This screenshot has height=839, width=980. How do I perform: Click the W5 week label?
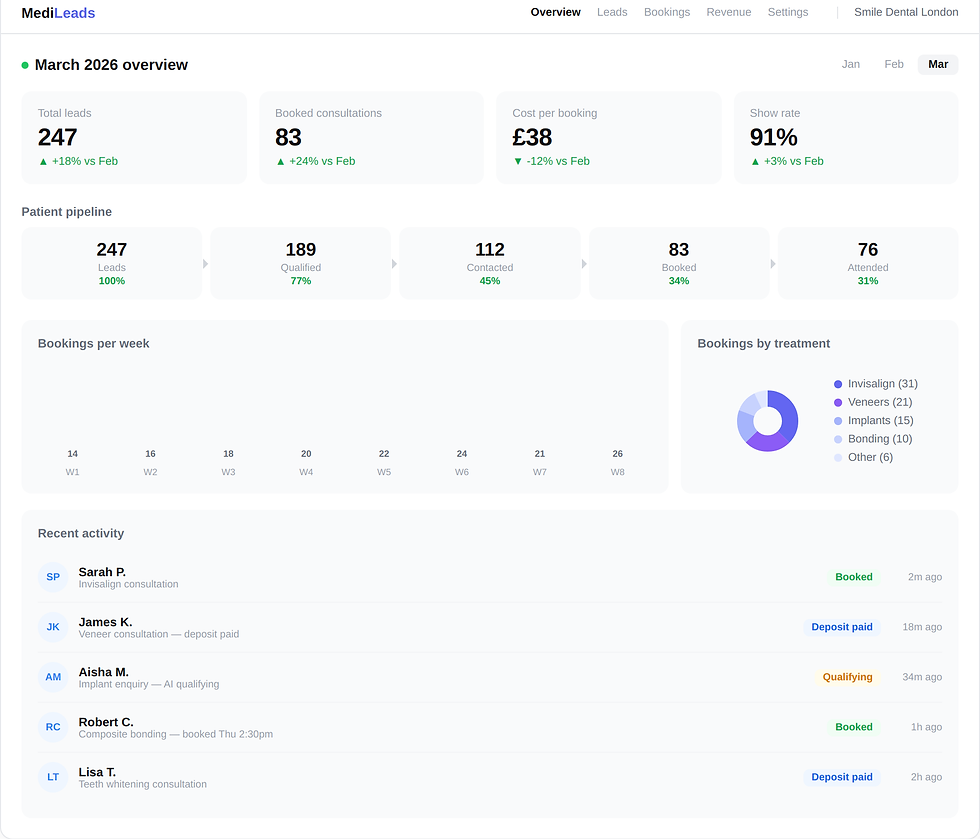click(x=384, y=472)
